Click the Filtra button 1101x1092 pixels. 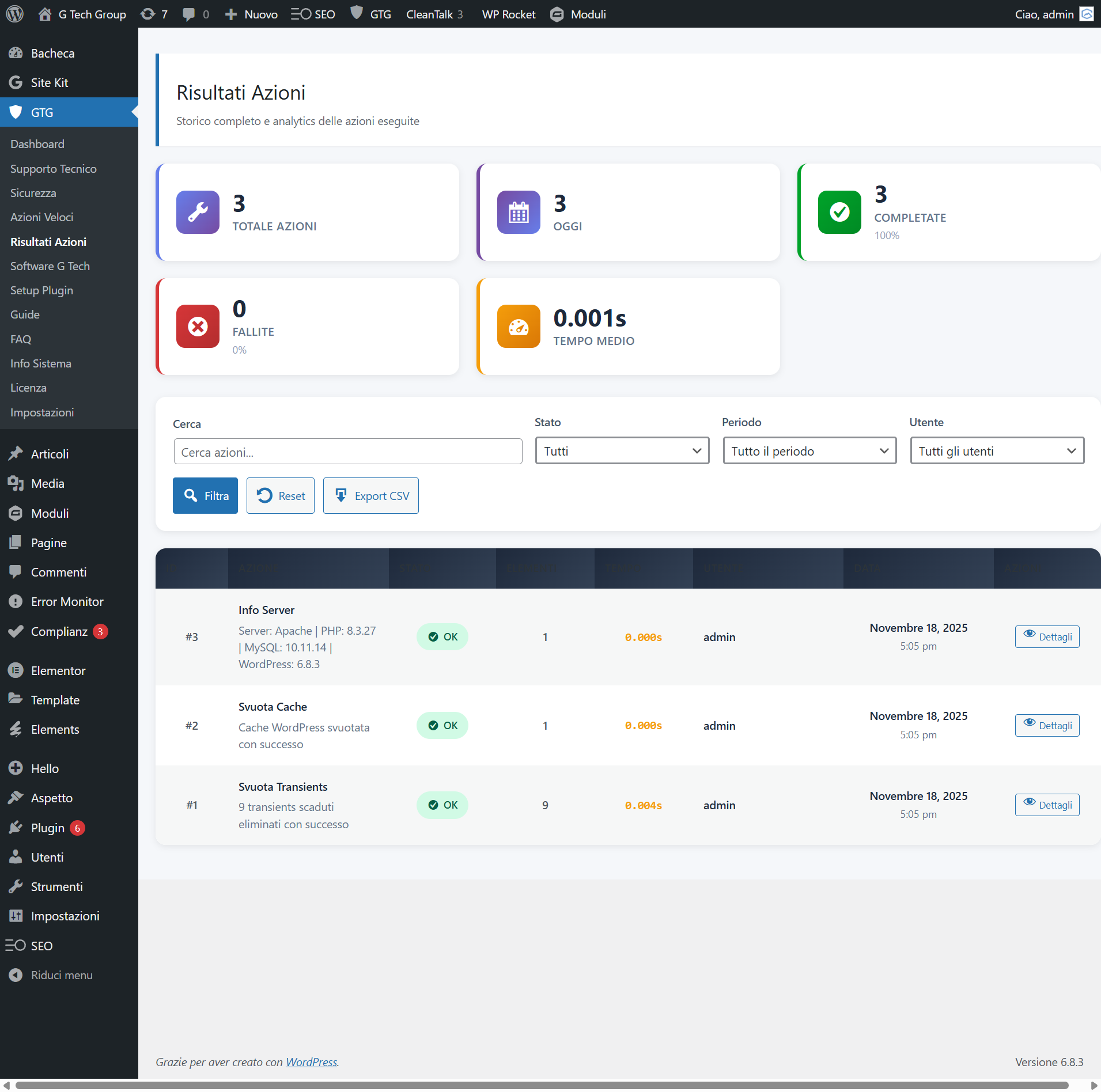pos(205,495)
